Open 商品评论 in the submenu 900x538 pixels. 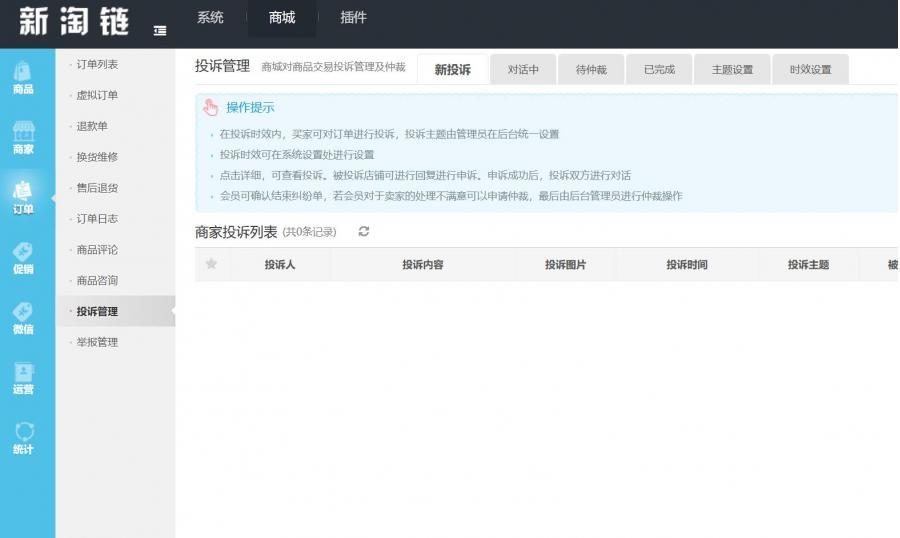pos(97,250)
